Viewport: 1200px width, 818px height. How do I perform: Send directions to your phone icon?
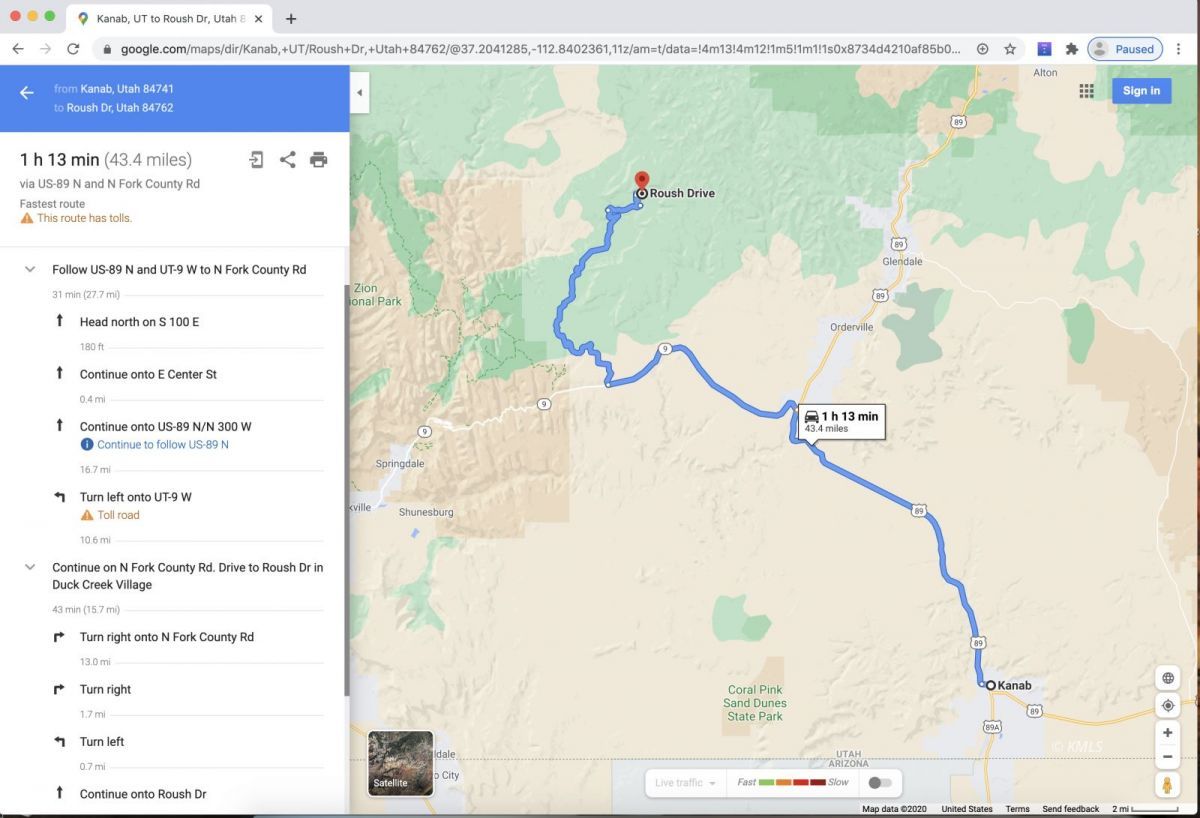coord(257,160)
